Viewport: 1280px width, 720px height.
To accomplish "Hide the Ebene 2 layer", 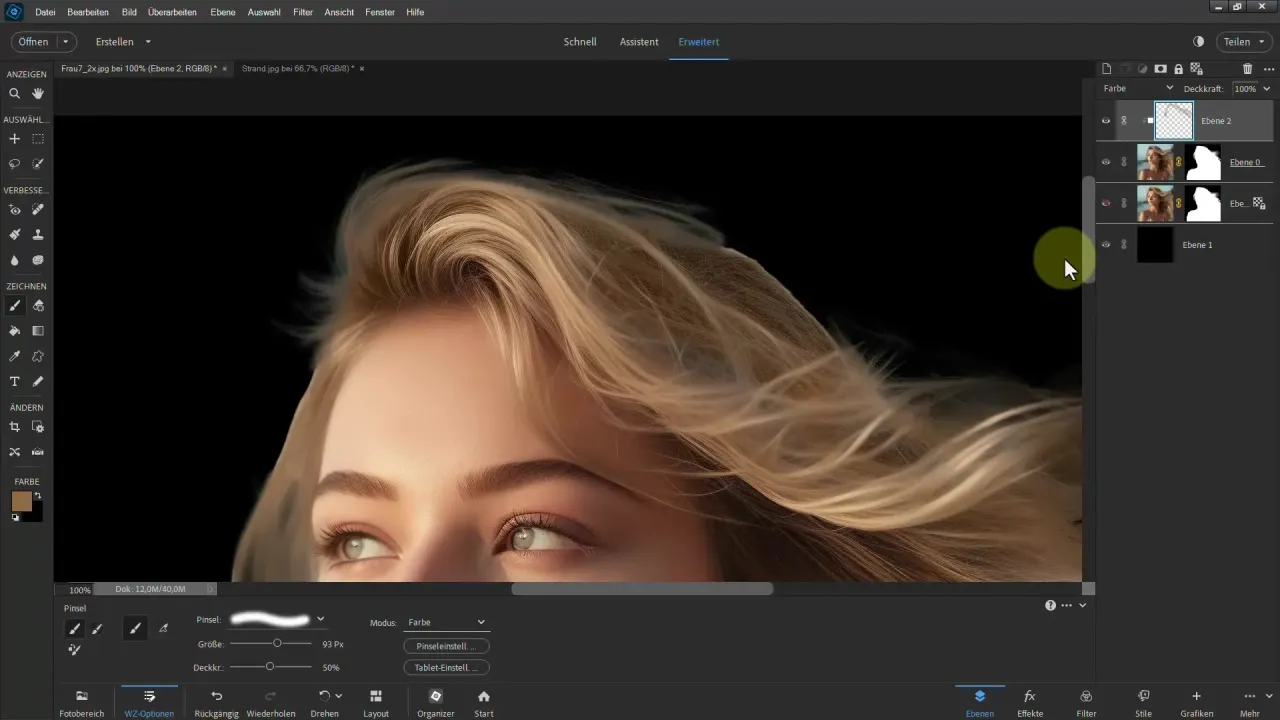I will click(x=1105, y=120).
